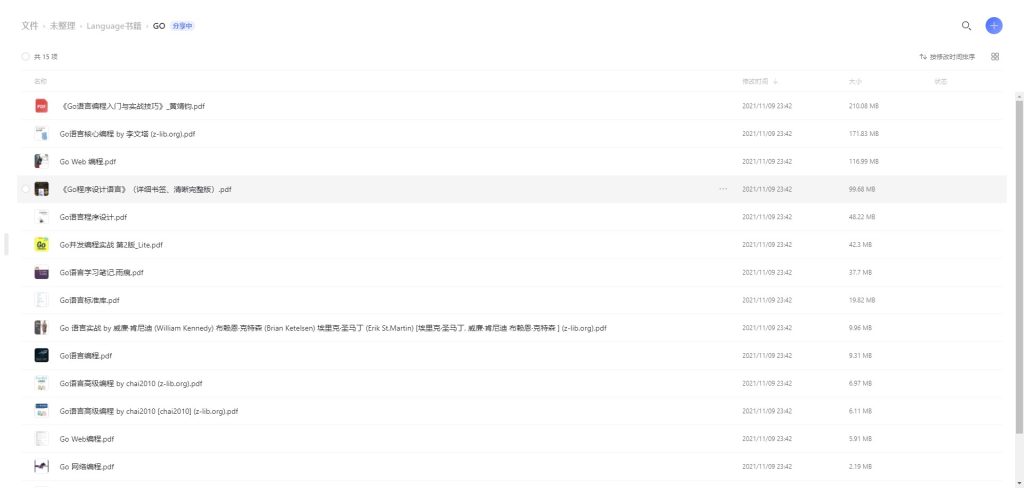Click the 共 15 项 item count
This screenshot has height=488, width=1024.
tap(46, 57)
